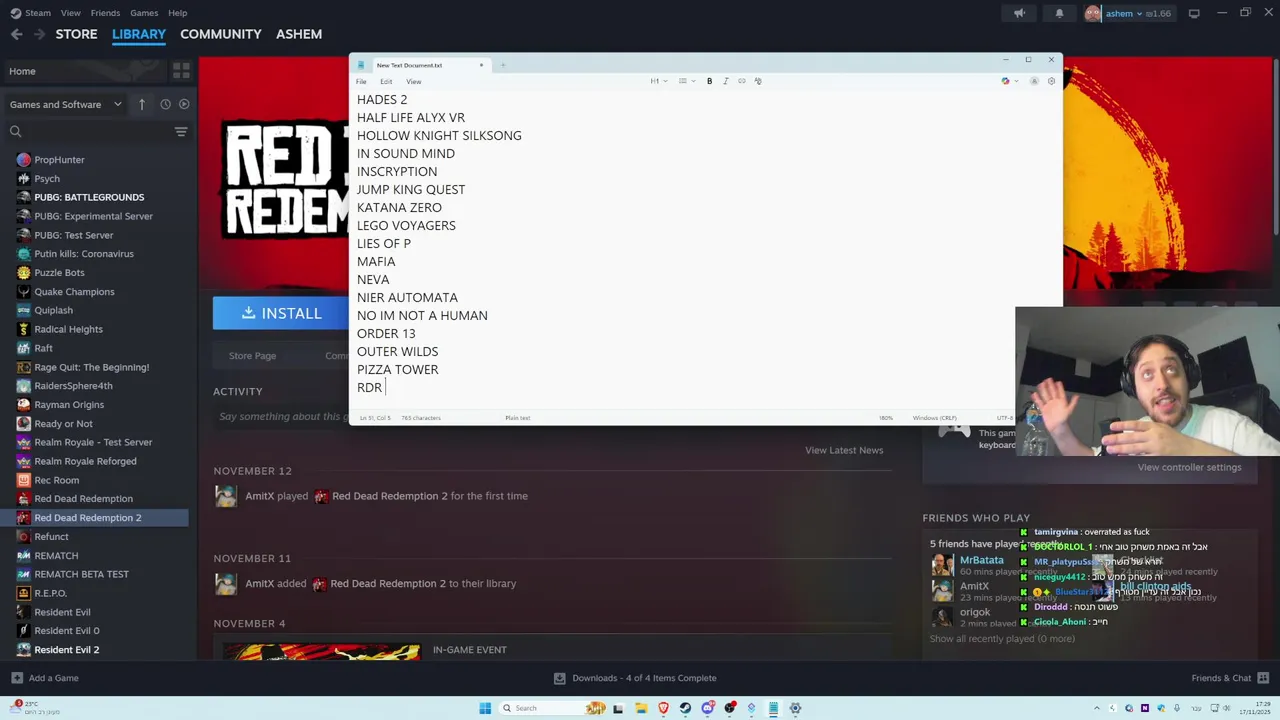Screen dimensions: 1280x720
Task: Click the activity comment input field
Action: (x=281, y=416)
